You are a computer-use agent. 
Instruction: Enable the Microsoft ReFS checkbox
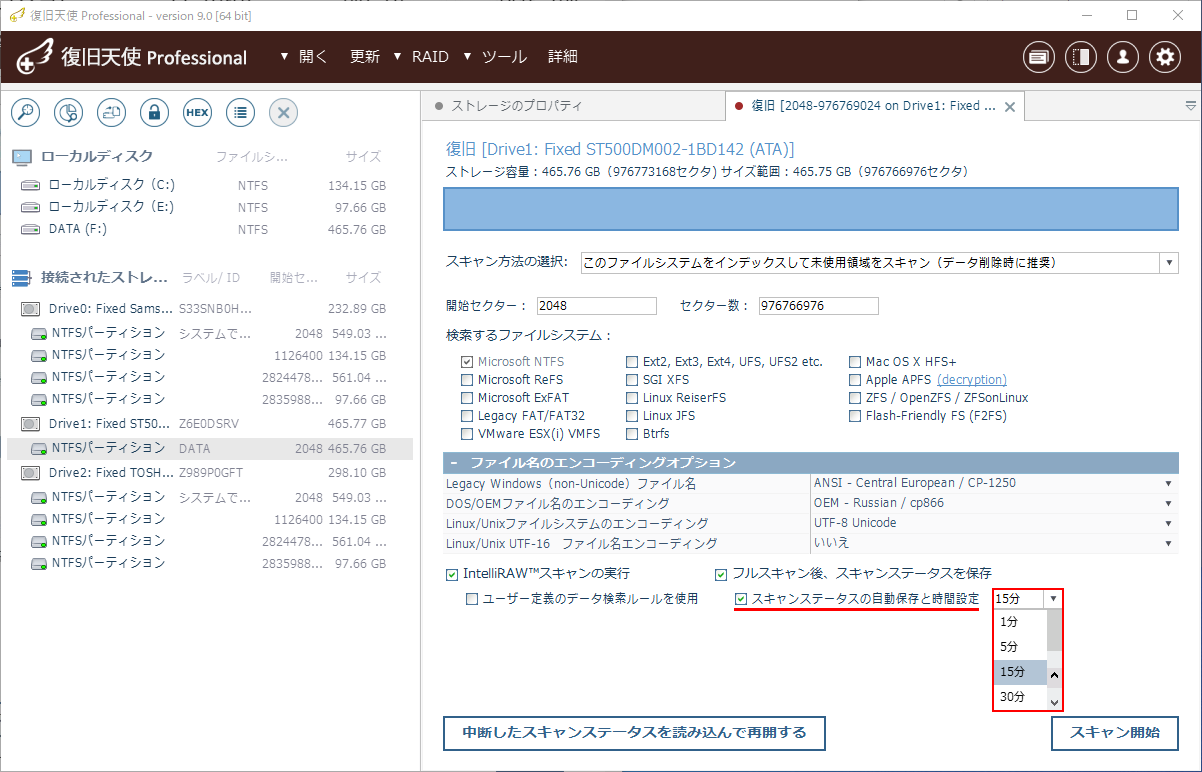[467, 380]
